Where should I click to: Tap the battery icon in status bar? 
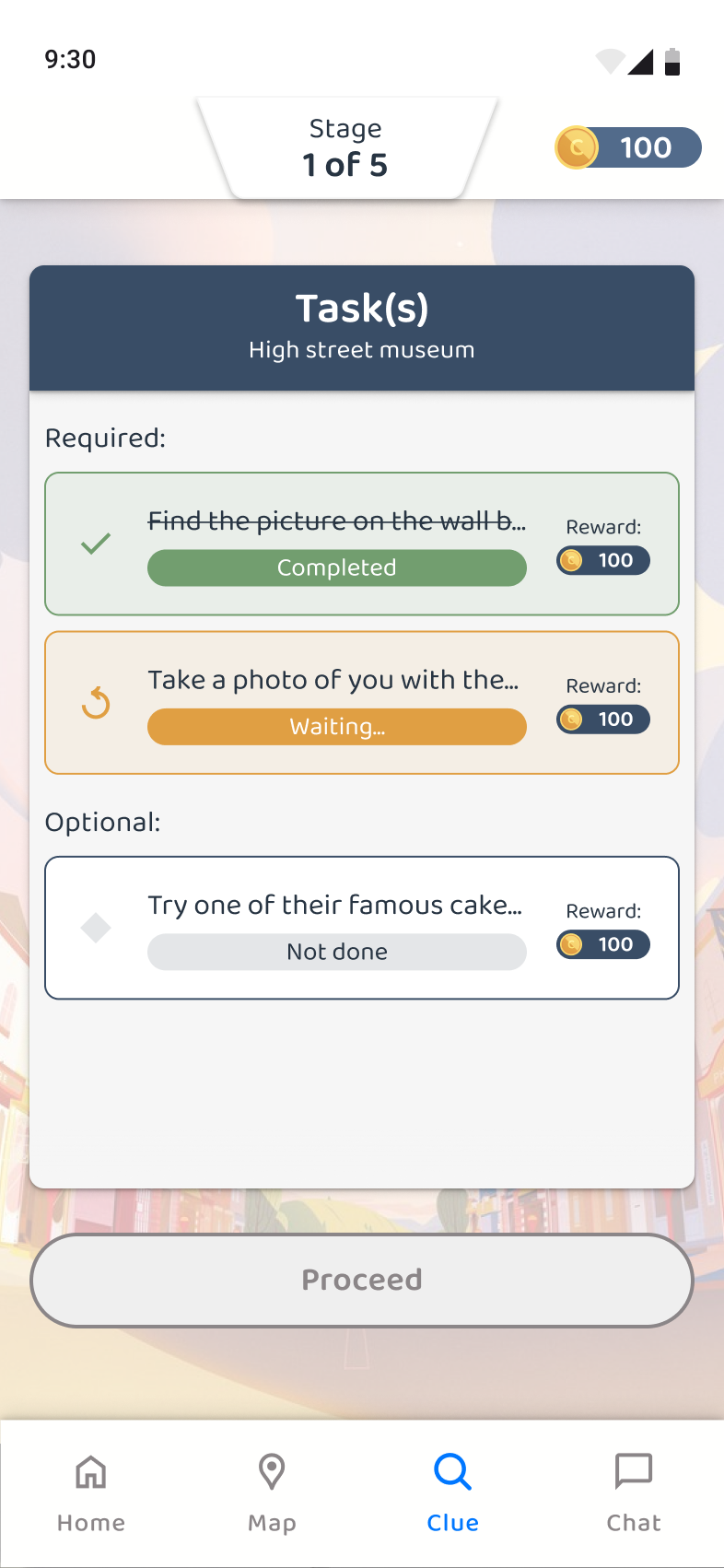pos(672,62)
